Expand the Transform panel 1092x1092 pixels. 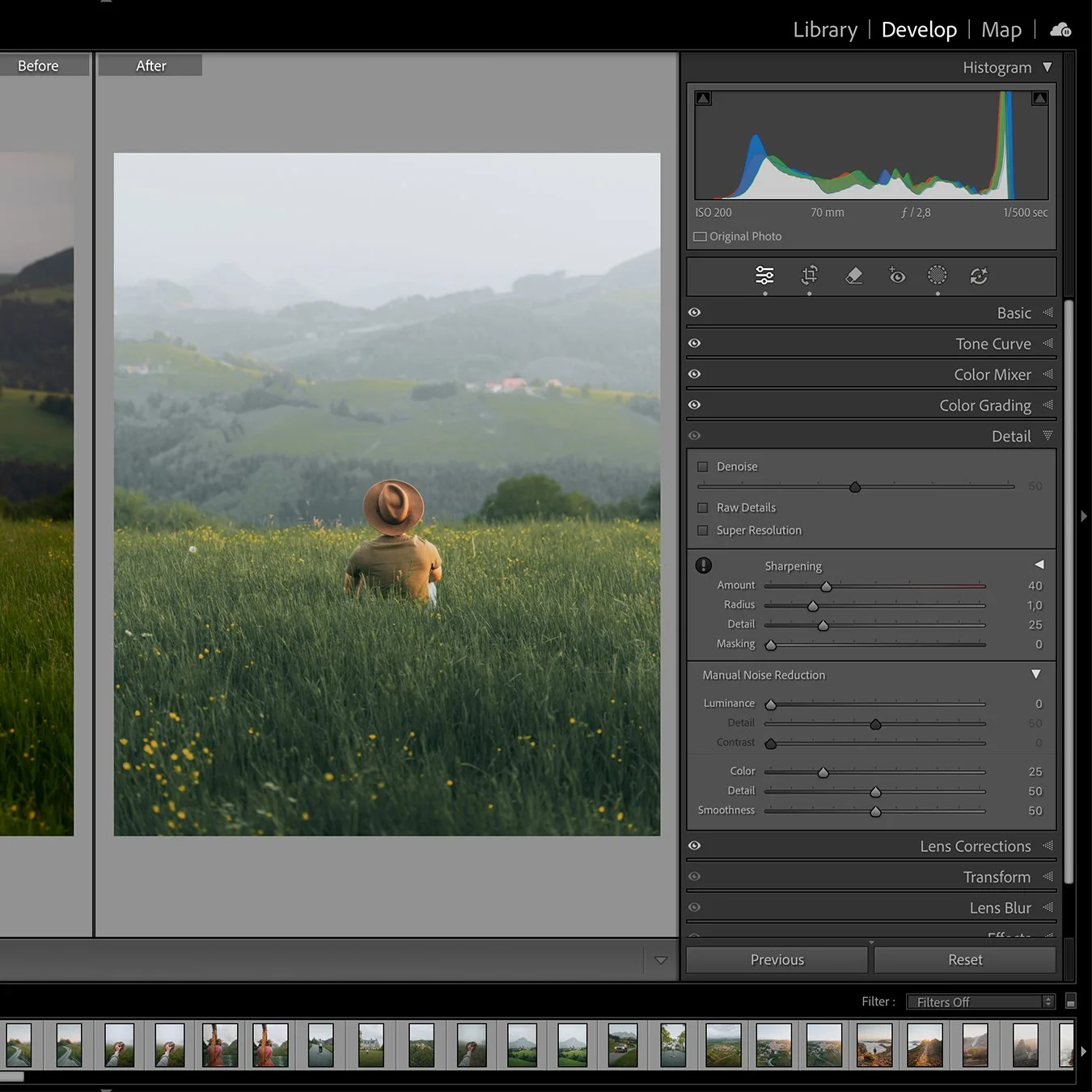pyautogui.click(x=1048, y=876)
